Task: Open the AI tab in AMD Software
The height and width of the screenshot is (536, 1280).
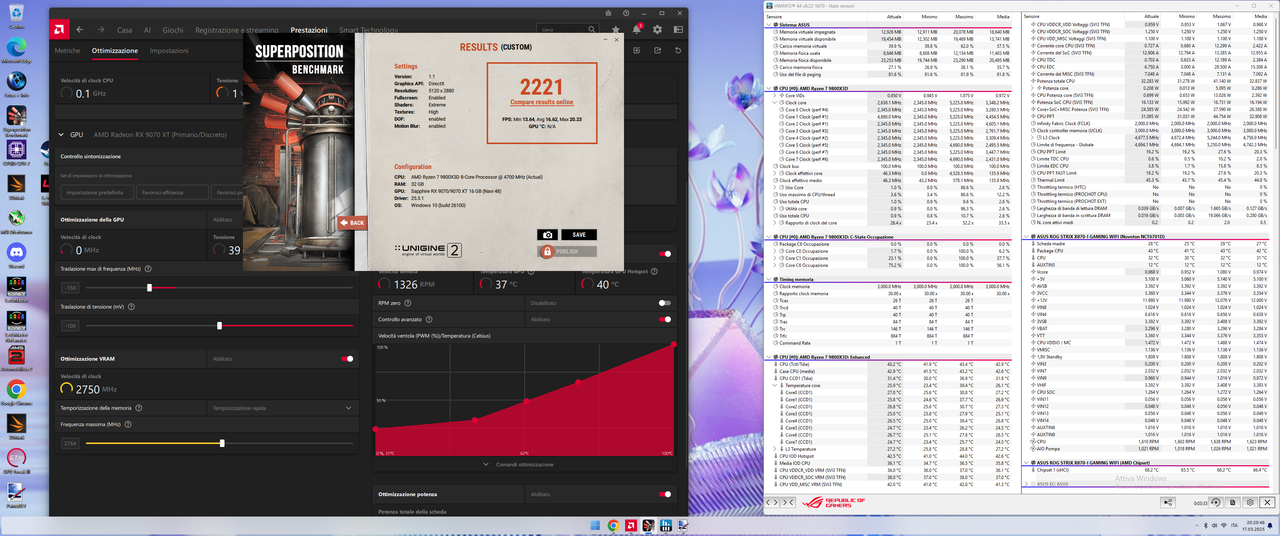Action: point(147,30)
